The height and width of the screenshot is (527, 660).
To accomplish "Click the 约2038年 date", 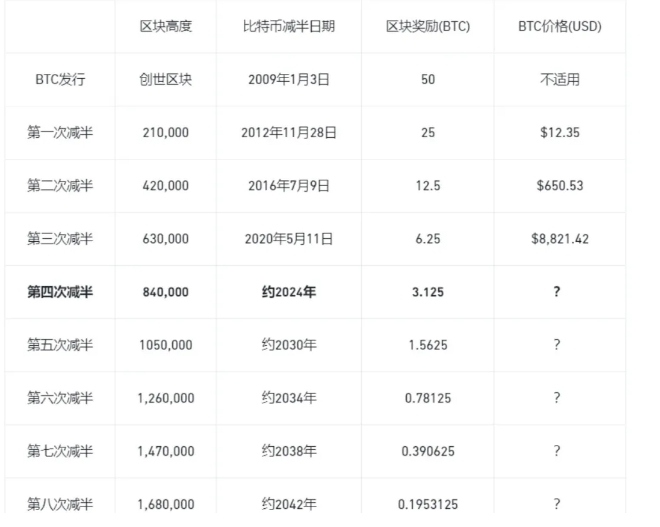I will 289,451.
